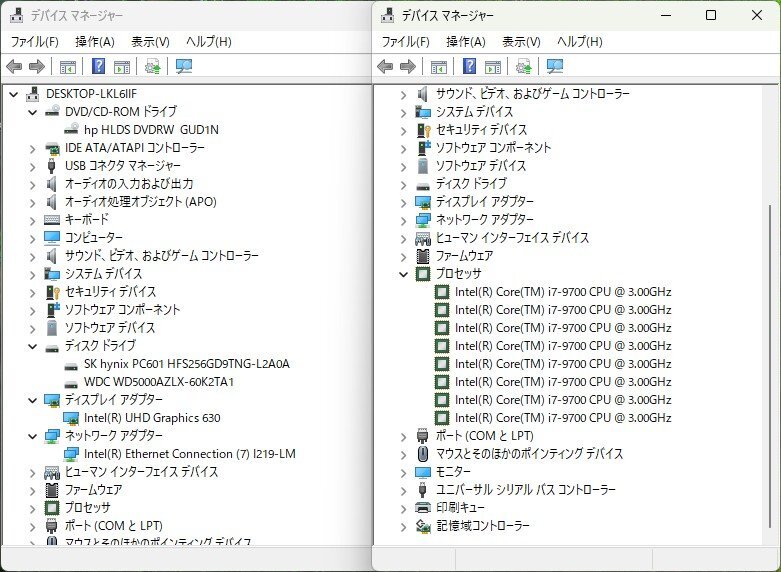The width and height of the screenshot is (781, 572).
Task: Expand ディスク ドライブ node in right window
Action: click(404, 184)
